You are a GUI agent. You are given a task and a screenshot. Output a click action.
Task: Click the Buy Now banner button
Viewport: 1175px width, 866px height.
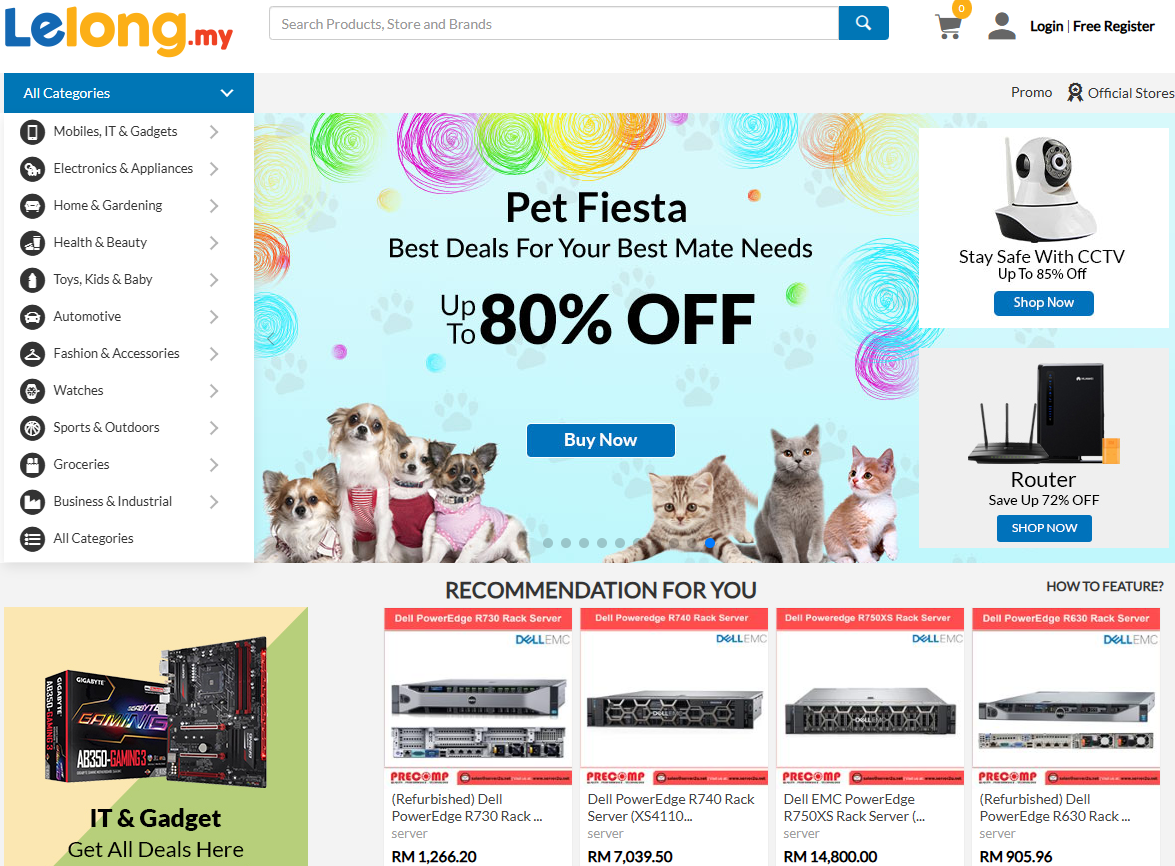[x=600, y=440]
